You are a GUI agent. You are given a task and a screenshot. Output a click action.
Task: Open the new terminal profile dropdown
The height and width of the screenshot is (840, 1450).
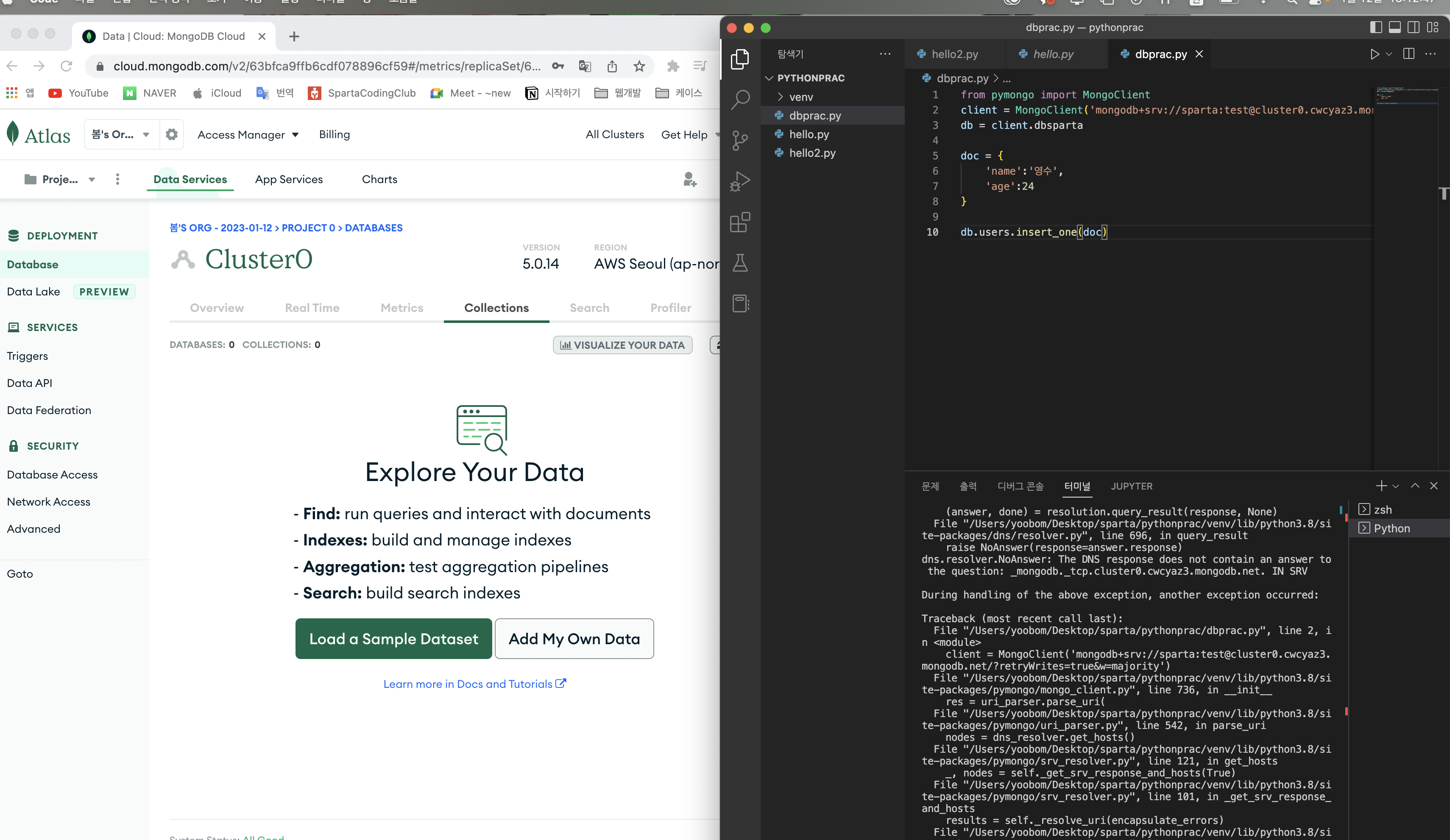coord(1396,486)
